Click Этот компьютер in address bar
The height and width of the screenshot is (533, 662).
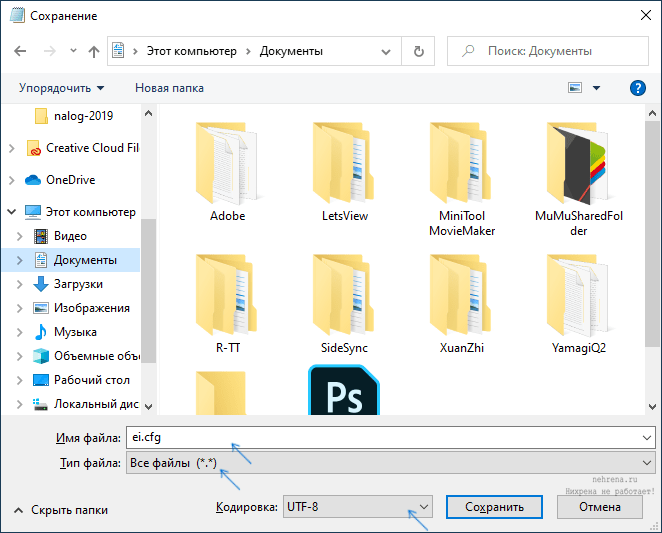(x=192, y=51)
